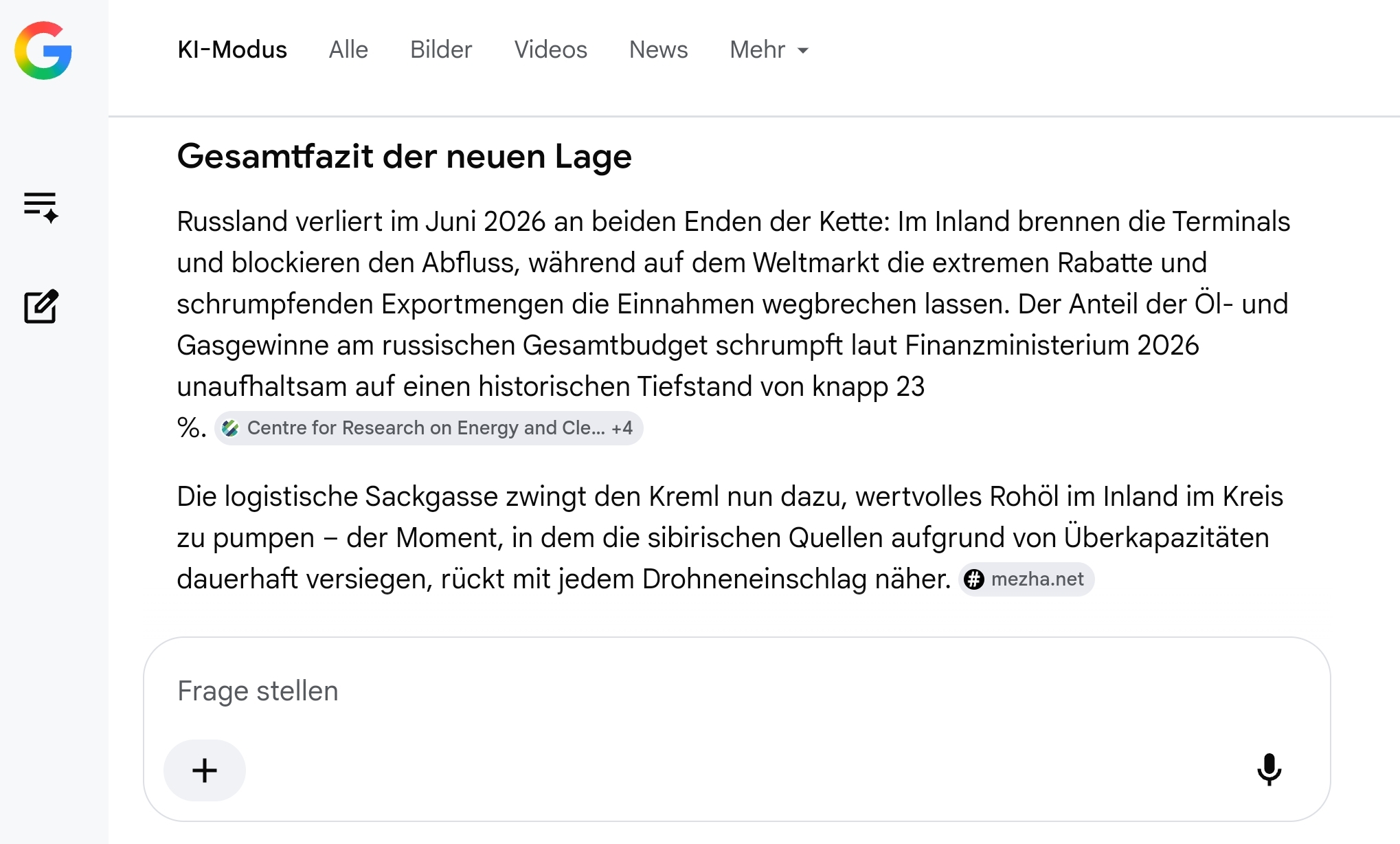The height and width of the screenshot is (844, 1400).
Task: Click the heading Gesamtfazit der neuen Lage
Action: pos(405,156)
